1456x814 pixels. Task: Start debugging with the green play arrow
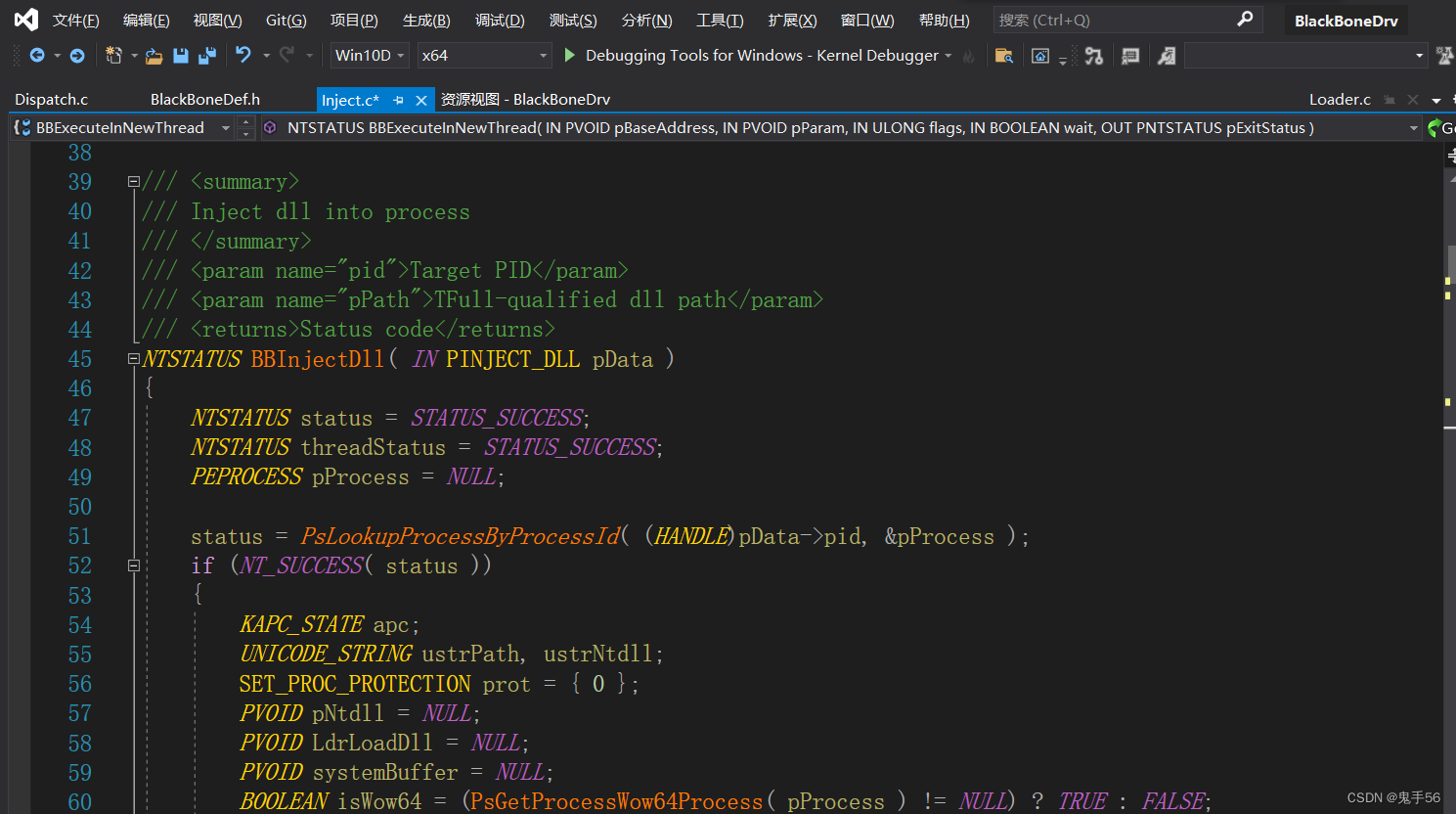click(570, 55)
